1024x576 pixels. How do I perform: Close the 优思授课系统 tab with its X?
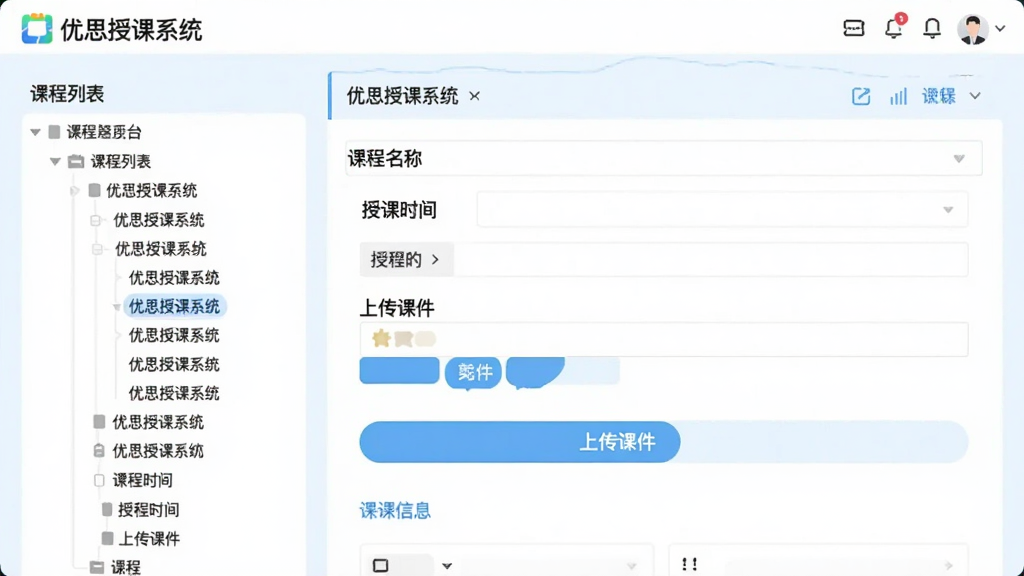click(x=475, y=97)
